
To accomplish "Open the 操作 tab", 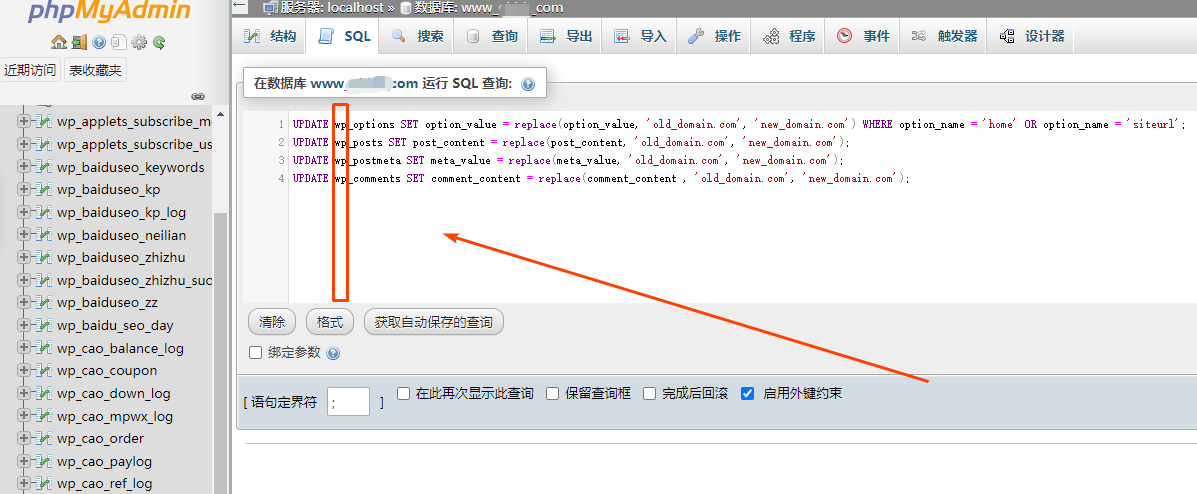I will tap(714, 36).
